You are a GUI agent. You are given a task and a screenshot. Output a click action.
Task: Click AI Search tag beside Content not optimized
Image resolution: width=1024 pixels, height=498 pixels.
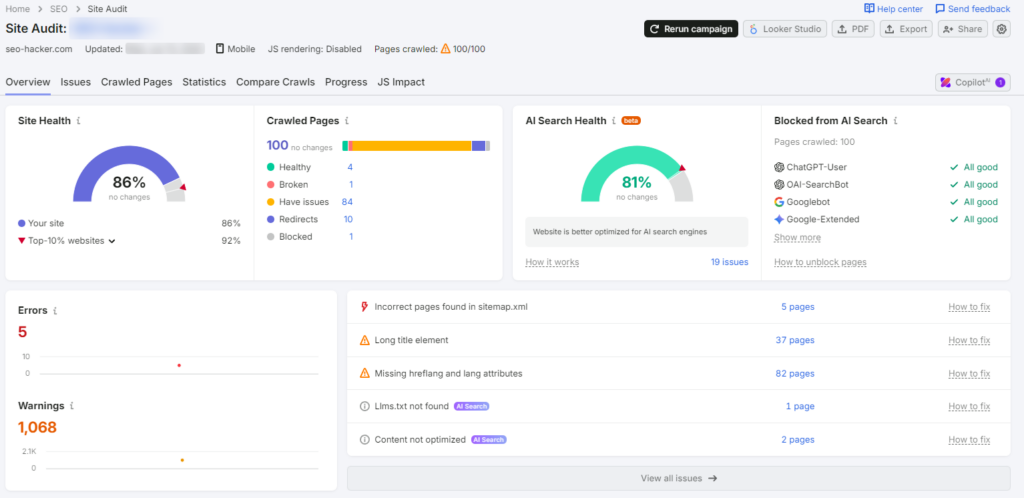pyautogui.click(x=489, y=439)
